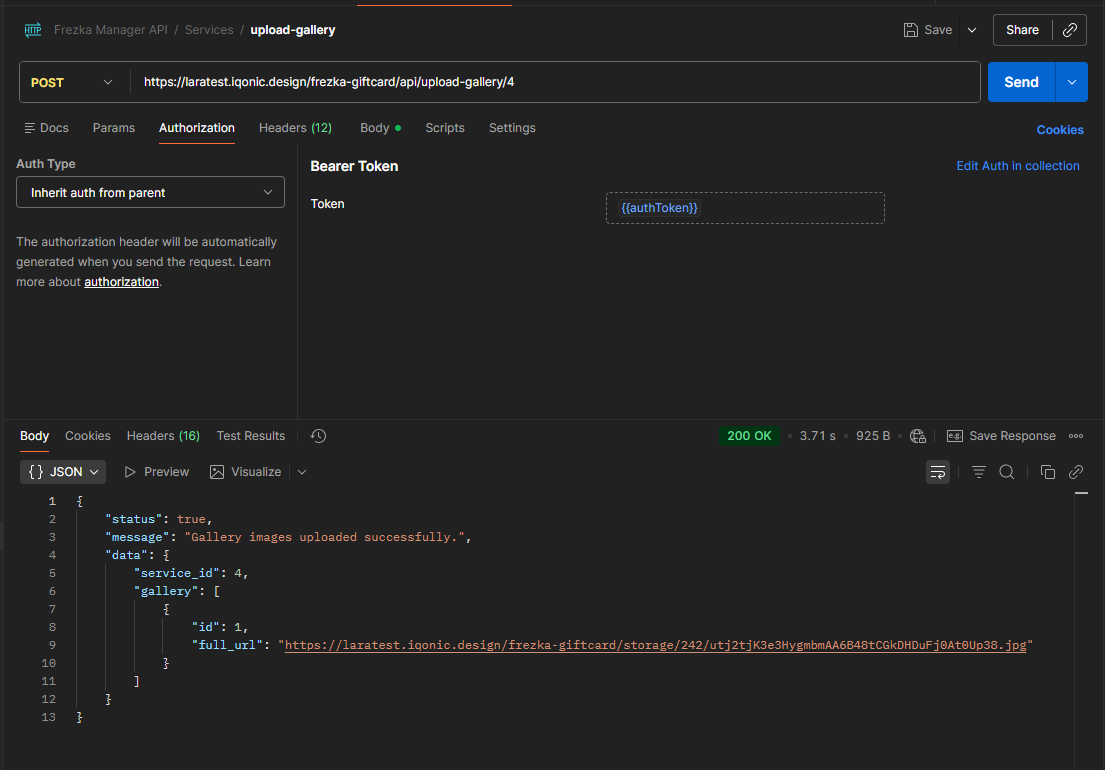This screenshot has width=1105, height=770.
Task: Expand Send options arrow
Action: (1072, 82)
